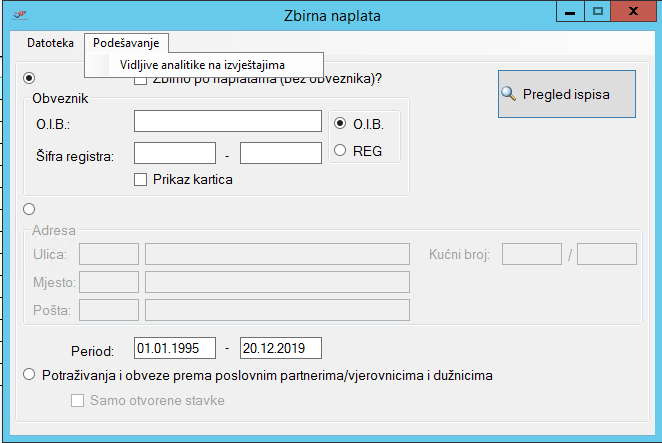Select the Adresa radio button
662x443 pixels.
pyautogui.click(x=29, y=209)
